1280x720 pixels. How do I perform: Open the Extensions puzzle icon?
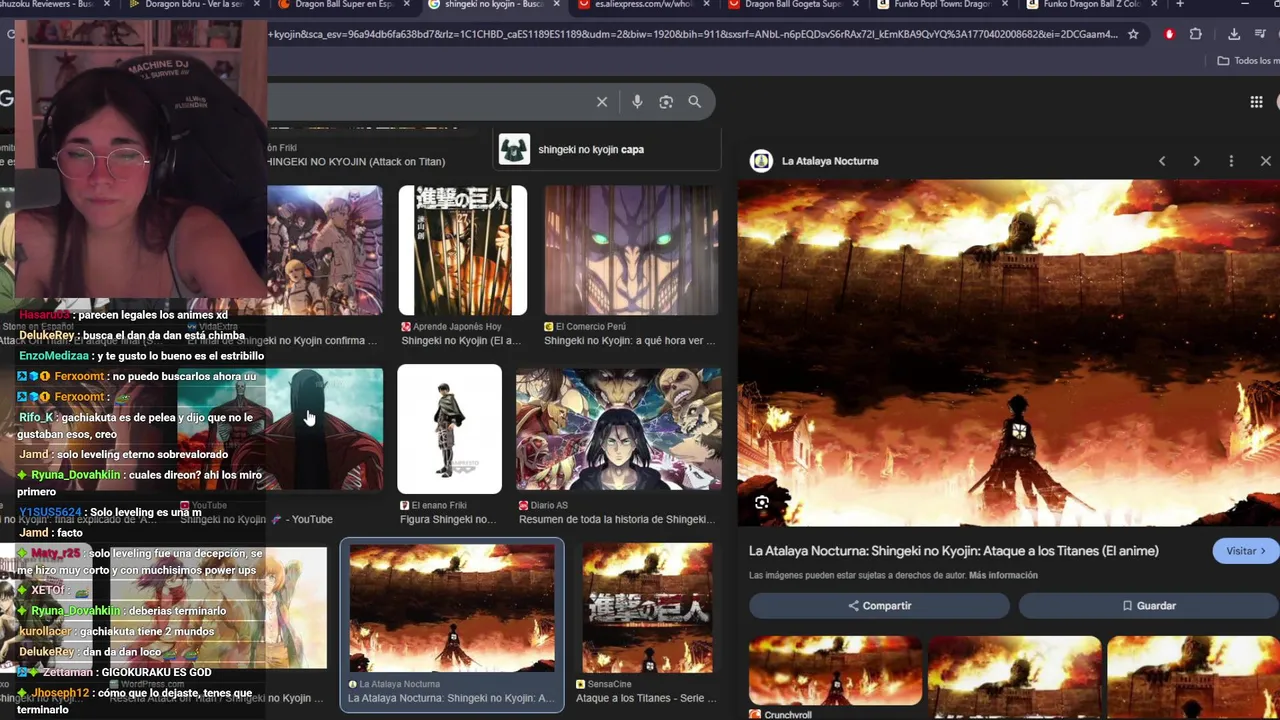click(x=1195, y=34)
